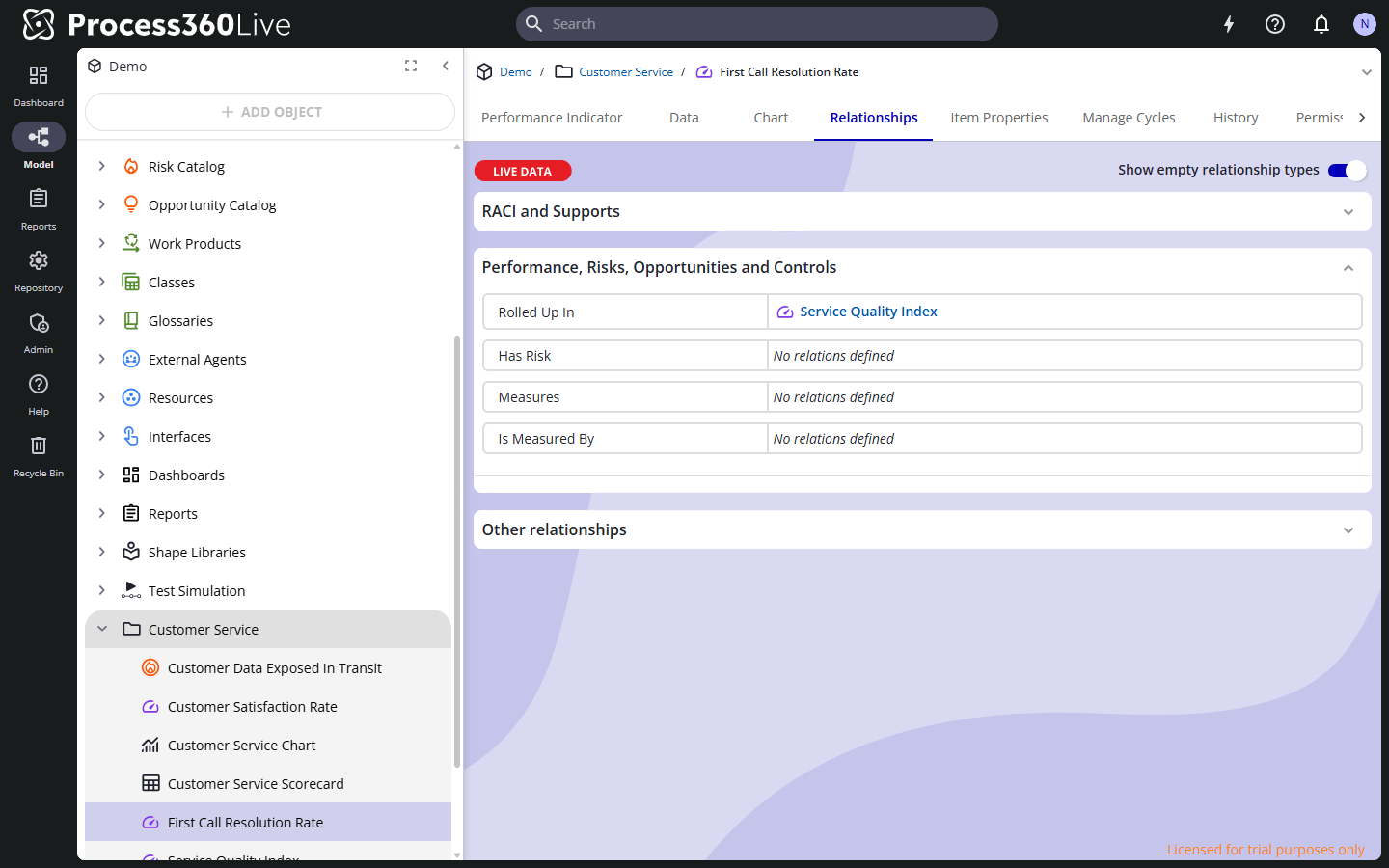Switch to Manage Cycles tab
1389x868 pixels.
pyautogui.click(x=1129, y=118)
